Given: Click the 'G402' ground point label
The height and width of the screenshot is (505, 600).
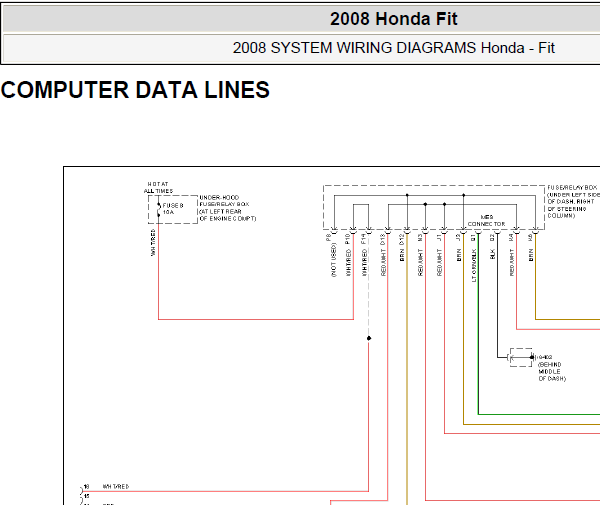Looking at the screenshot, I should coord(545,357).
